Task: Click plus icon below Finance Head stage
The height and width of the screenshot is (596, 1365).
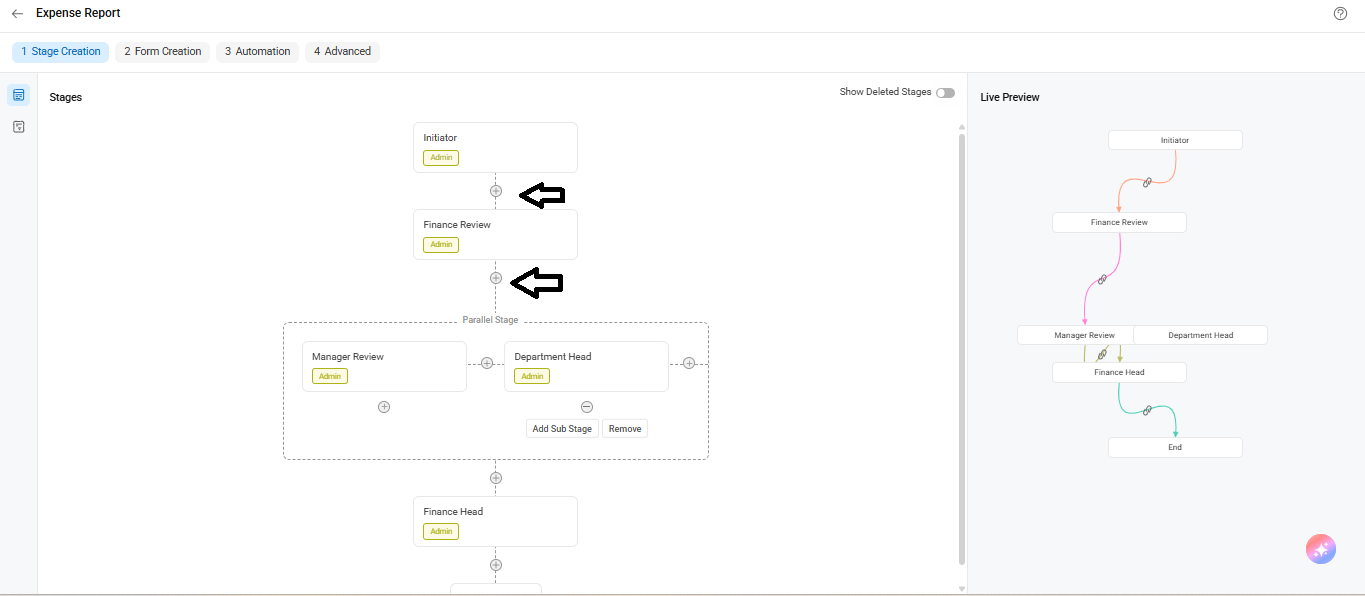Action: pyautogui.click(x=496, y=565)
